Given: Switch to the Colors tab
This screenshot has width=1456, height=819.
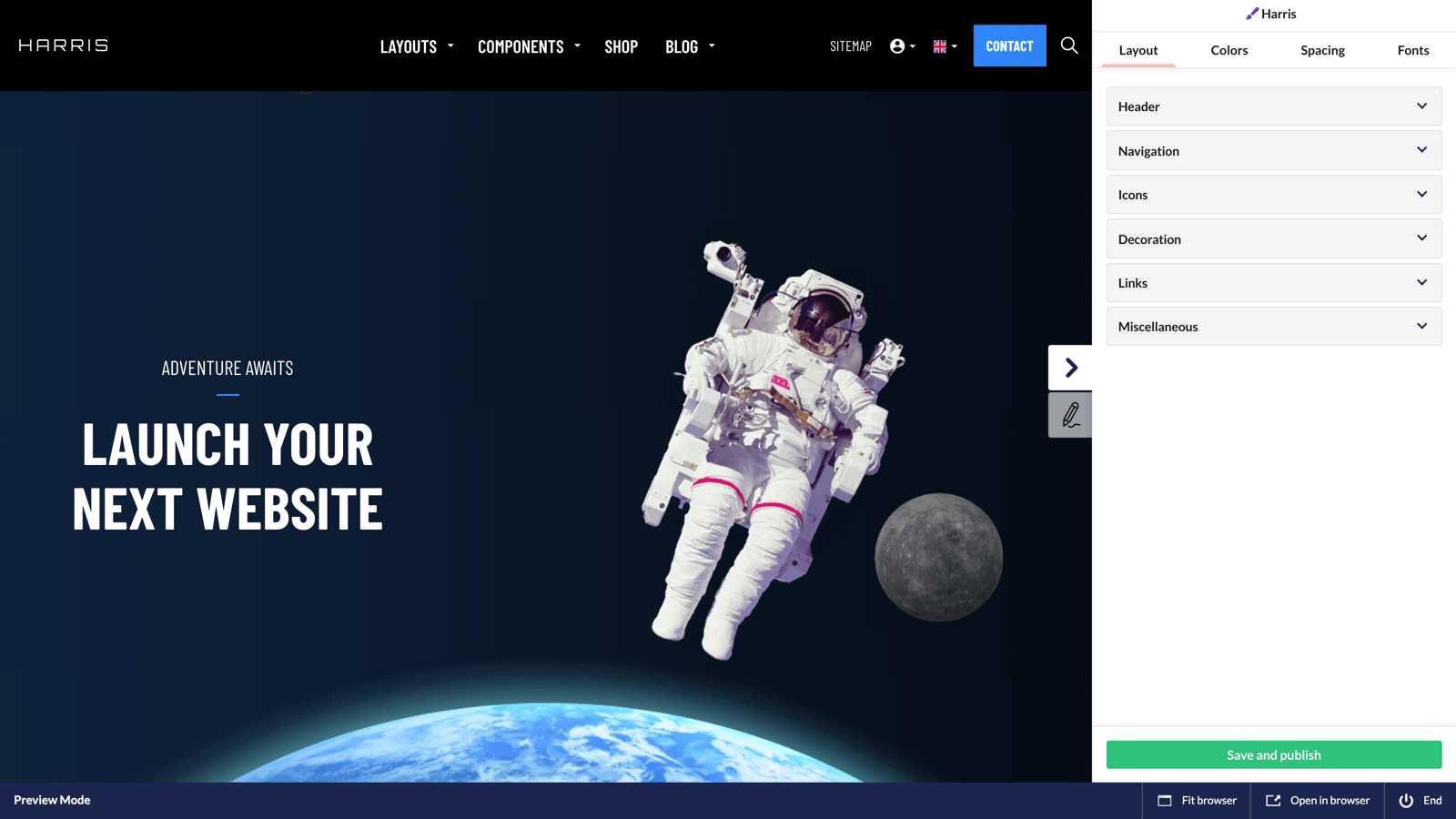Looking at the screenshot, I should pos(1228,50).
